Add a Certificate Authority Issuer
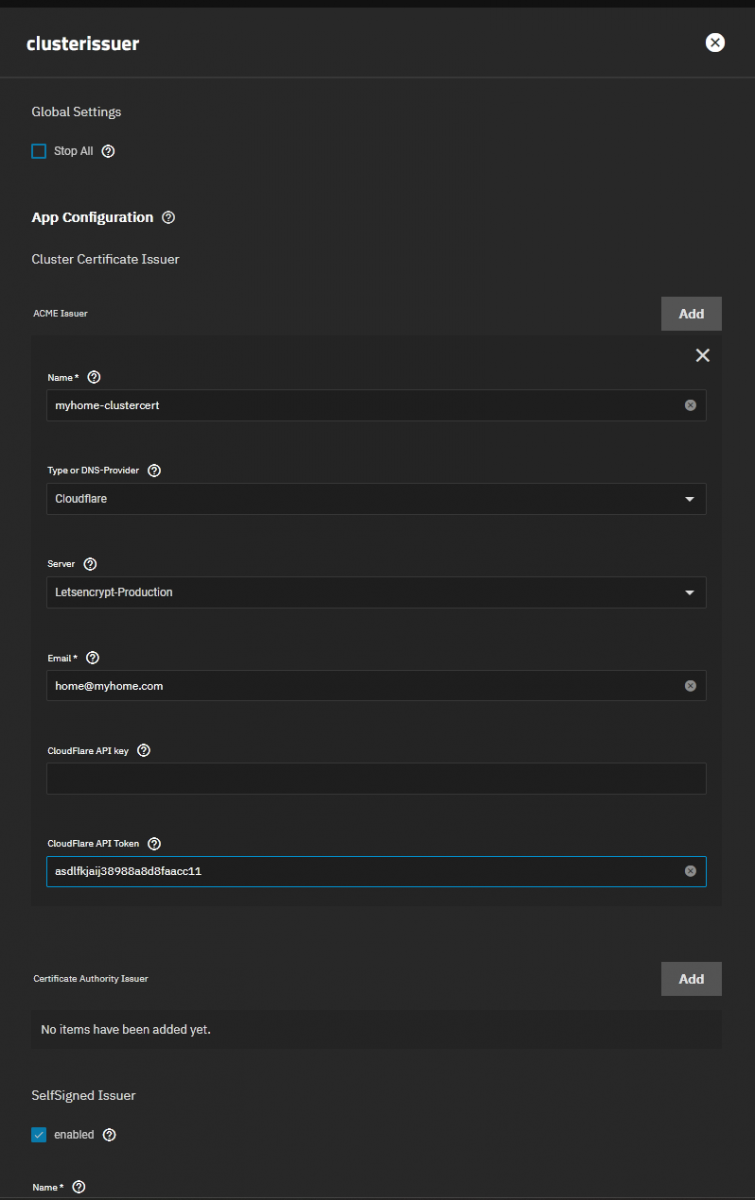This screenshot has height=1200, width=755. (691, 979)
